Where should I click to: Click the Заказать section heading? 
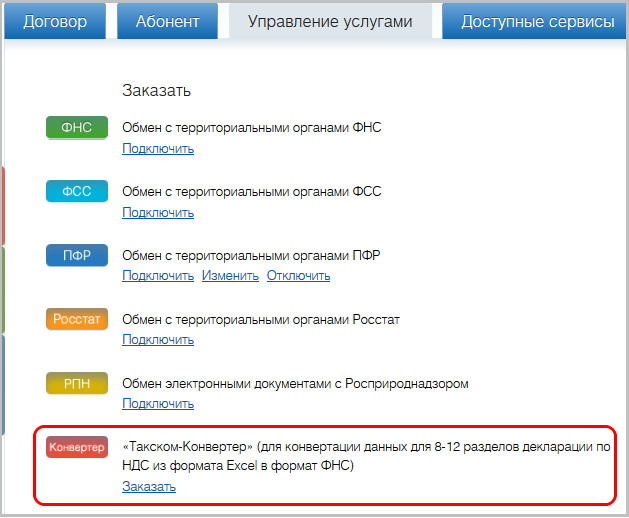(156, 91)
